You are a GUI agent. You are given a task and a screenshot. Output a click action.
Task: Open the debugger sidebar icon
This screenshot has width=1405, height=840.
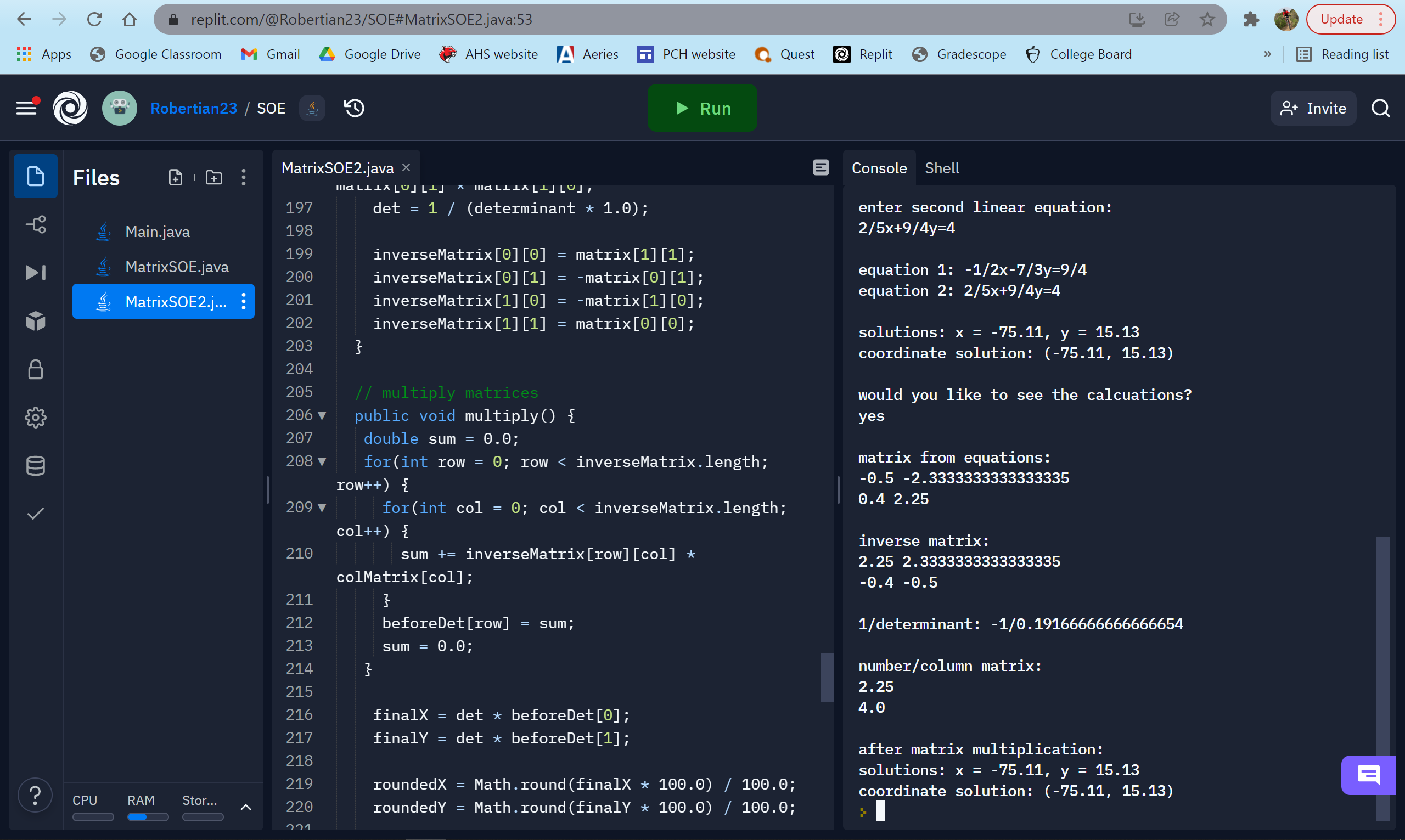point(35,273)
